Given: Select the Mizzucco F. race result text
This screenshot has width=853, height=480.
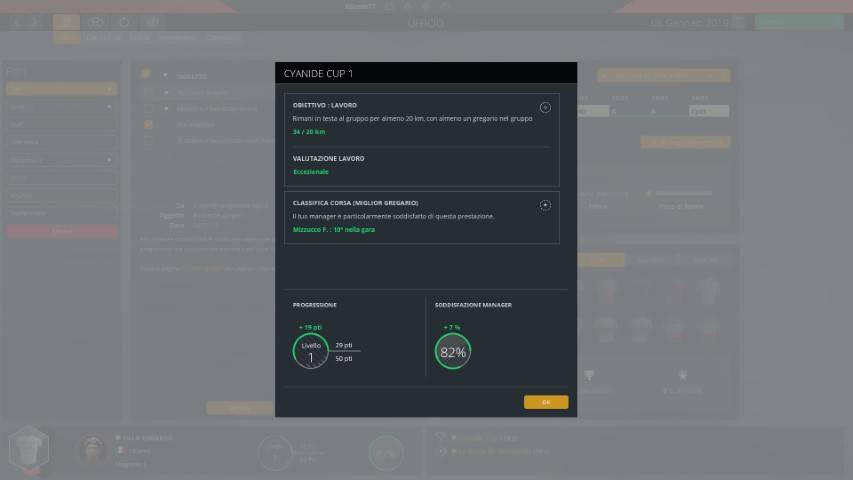Looking at the screenshot, I should click(x=335, y=230).
